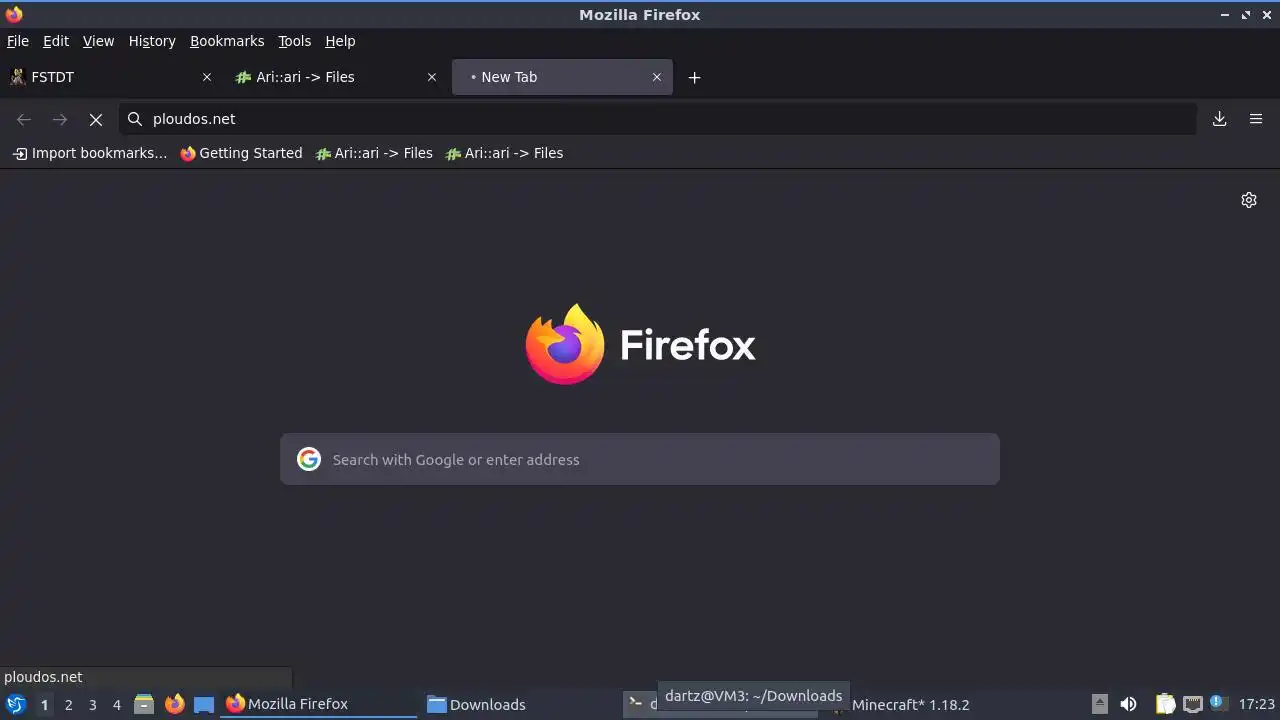Click the Firefox icon in title bar
Screen dimensions: 1280x720
[x=14, y=14]
